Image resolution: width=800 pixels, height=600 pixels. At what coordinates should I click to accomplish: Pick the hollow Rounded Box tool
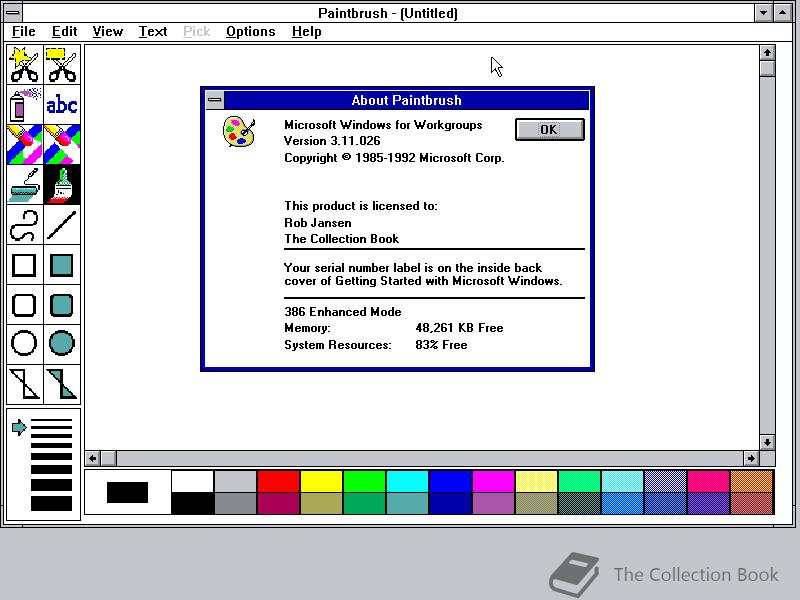click(24, 305)
